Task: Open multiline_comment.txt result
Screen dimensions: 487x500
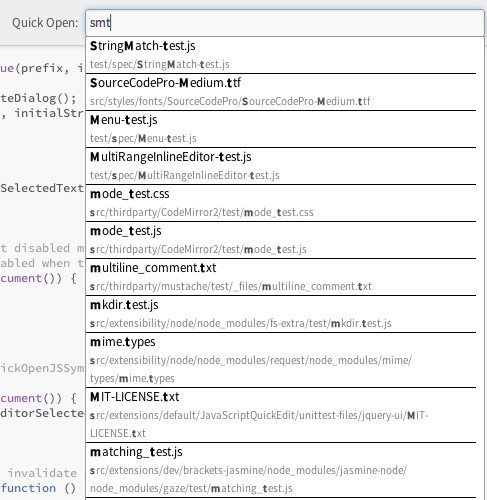Action: point(281,277)
